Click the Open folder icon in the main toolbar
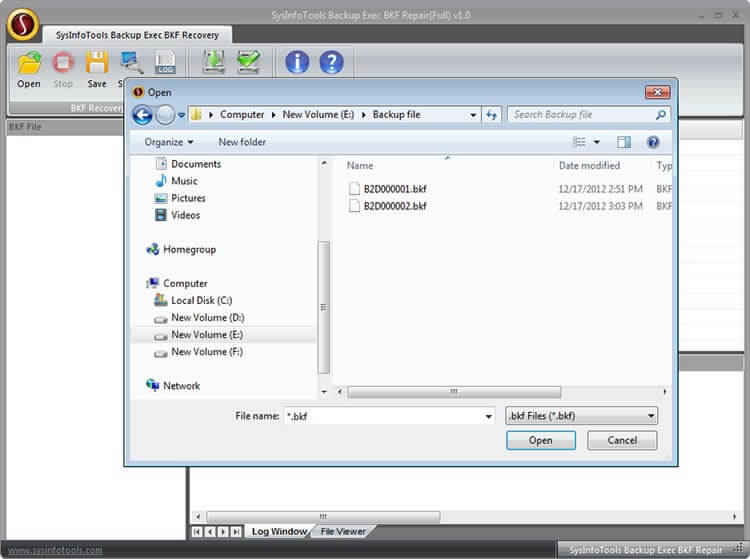Screen dimensions: 750x559 tap(29, 63)
